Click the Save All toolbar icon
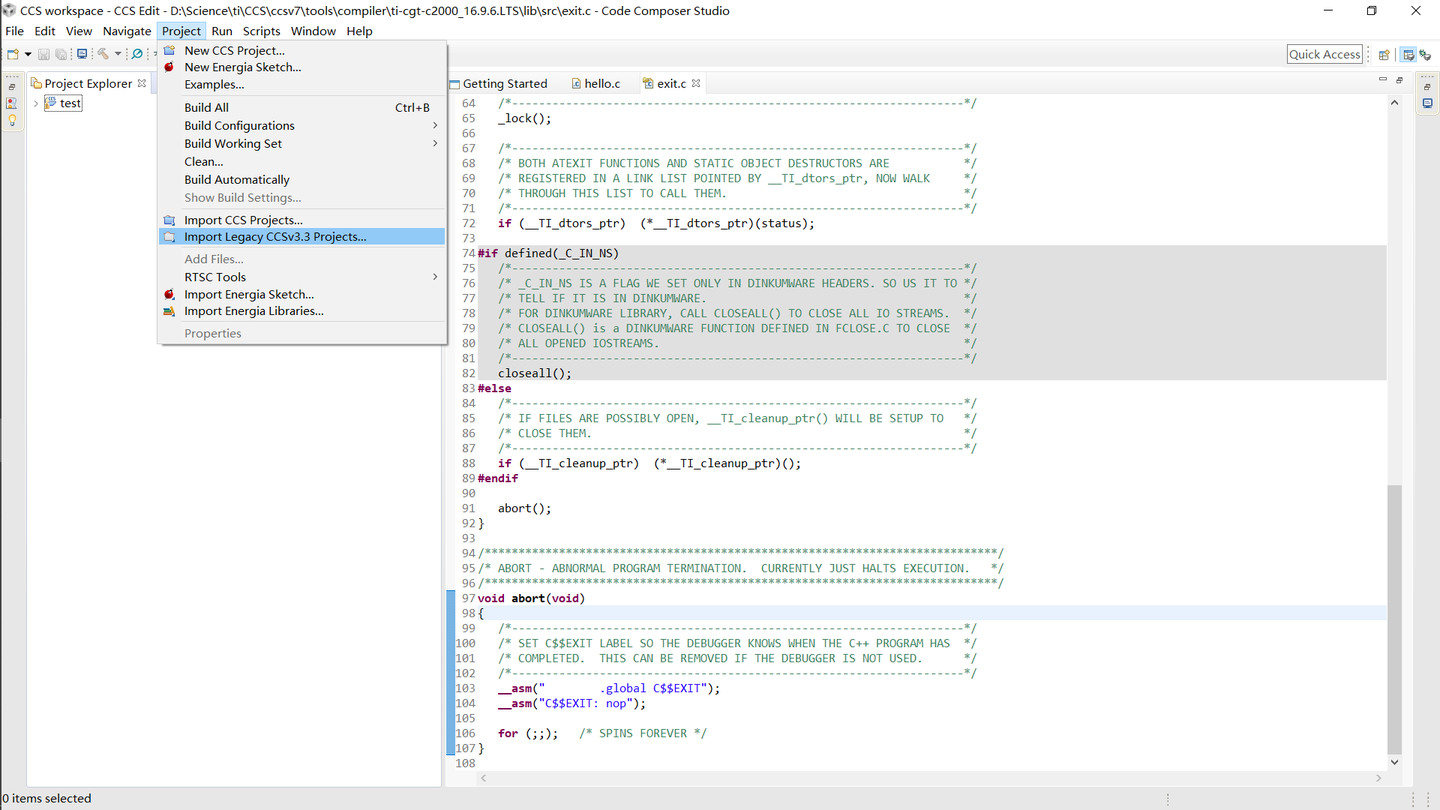Viewport: 1440px width, 810px height. (61, 54)
